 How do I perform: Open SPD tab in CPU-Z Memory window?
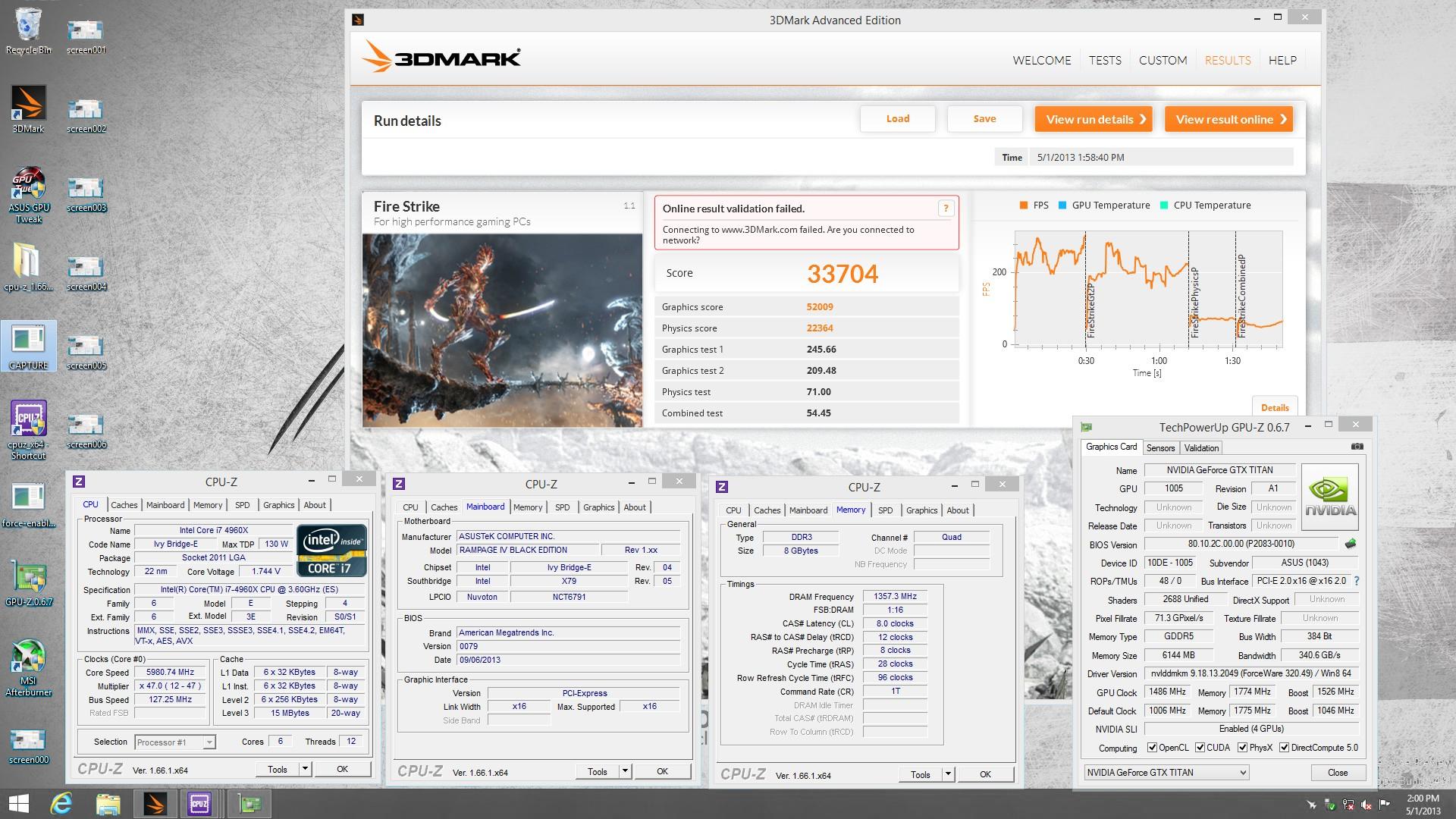(885, 510)
